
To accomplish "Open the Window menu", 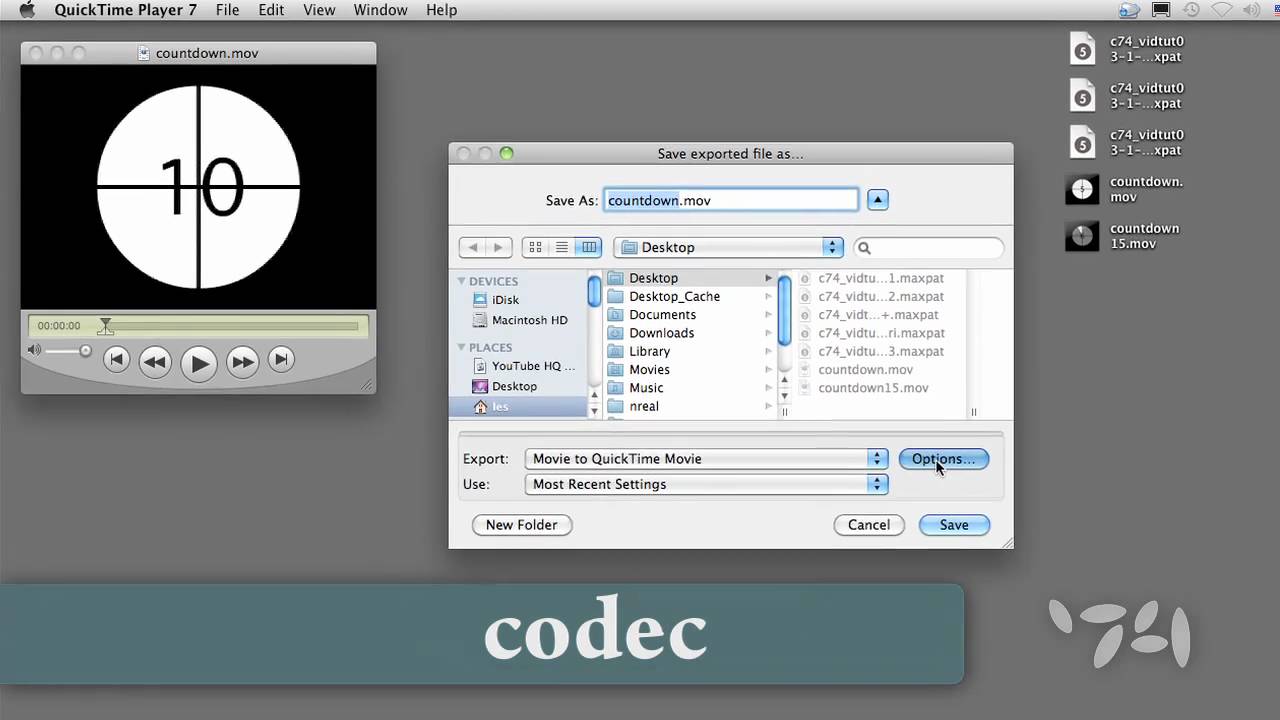I will [380, 10].
